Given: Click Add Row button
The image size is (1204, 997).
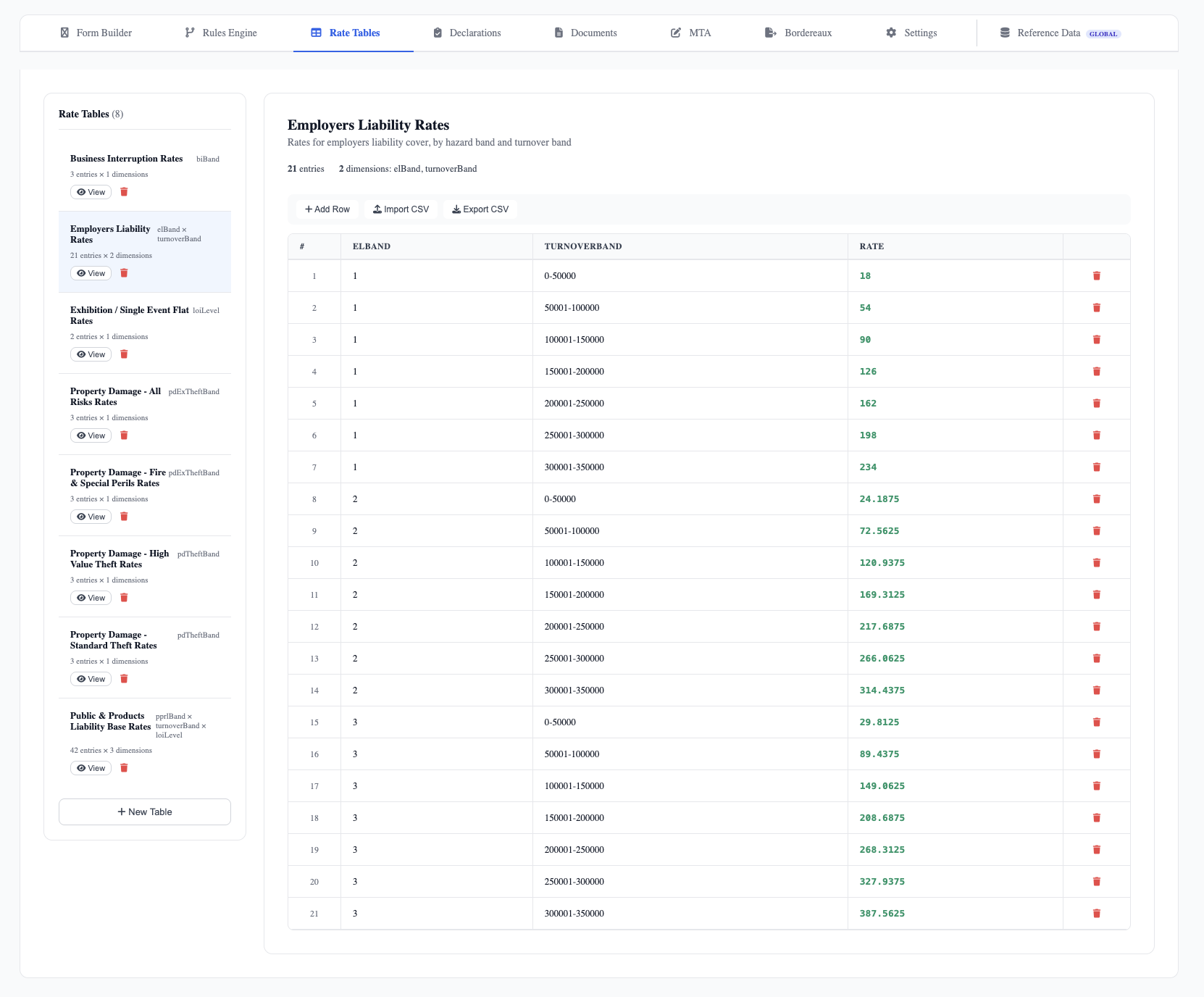Looking at the screenshot, I should 327,209.
